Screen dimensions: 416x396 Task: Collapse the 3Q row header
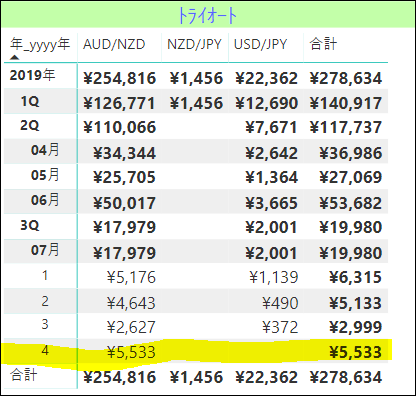30,226
